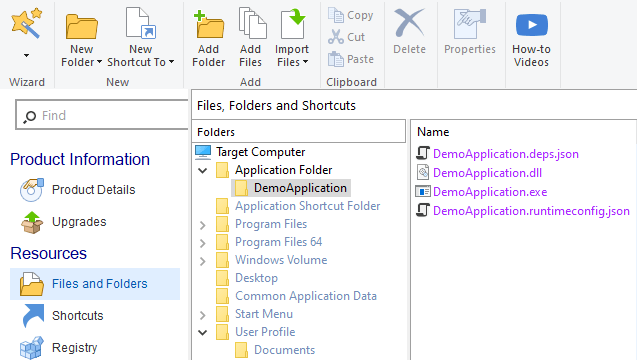Click the Name column header
This screenshot has height=360, width=637.
pos(433,132)
